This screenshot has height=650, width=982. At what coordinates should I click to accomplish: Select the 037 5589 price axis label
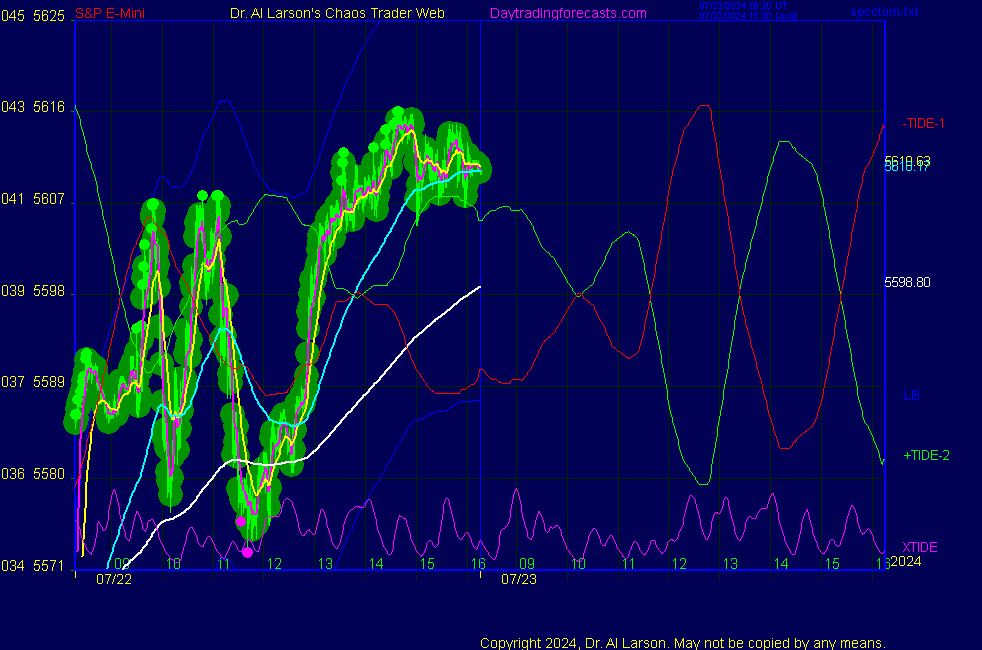pyautogui.click(x=33, y=382)
